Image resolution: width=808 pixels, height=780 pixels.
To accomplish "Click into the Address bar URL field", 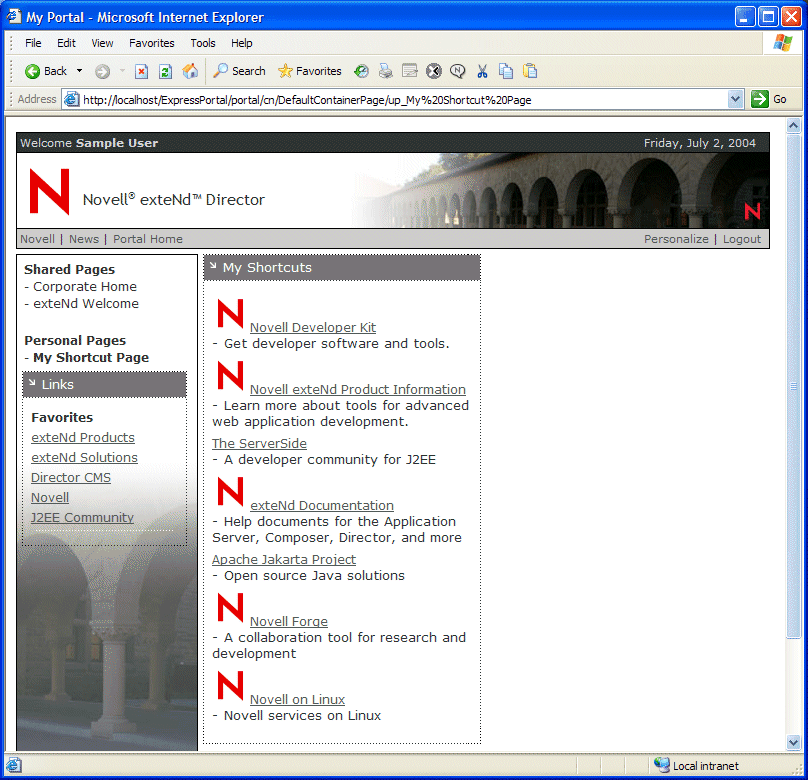I will [405, 99].
